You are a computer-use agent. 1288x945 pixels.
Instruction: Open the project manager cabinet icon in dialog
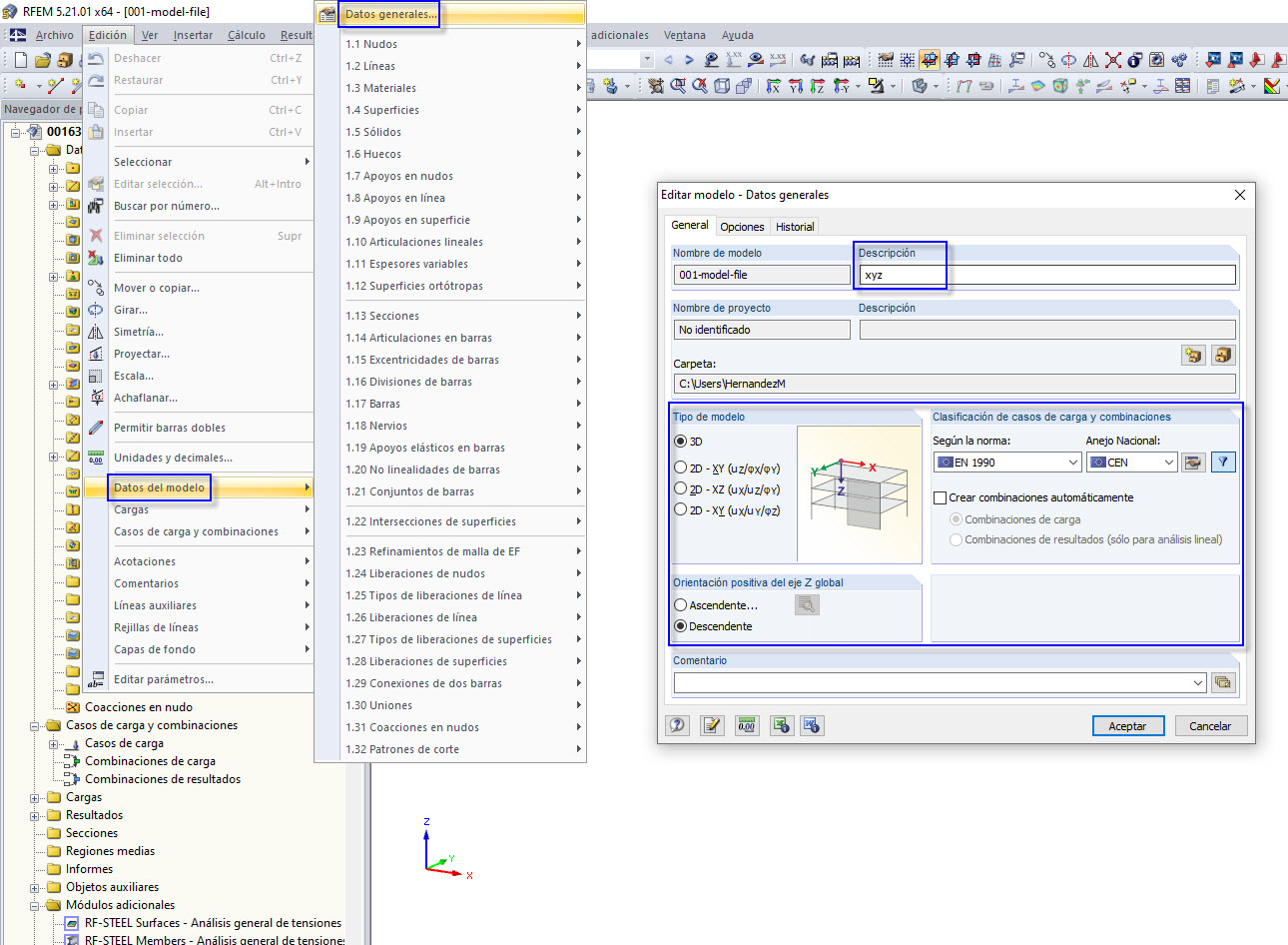tap(1223, 355)
